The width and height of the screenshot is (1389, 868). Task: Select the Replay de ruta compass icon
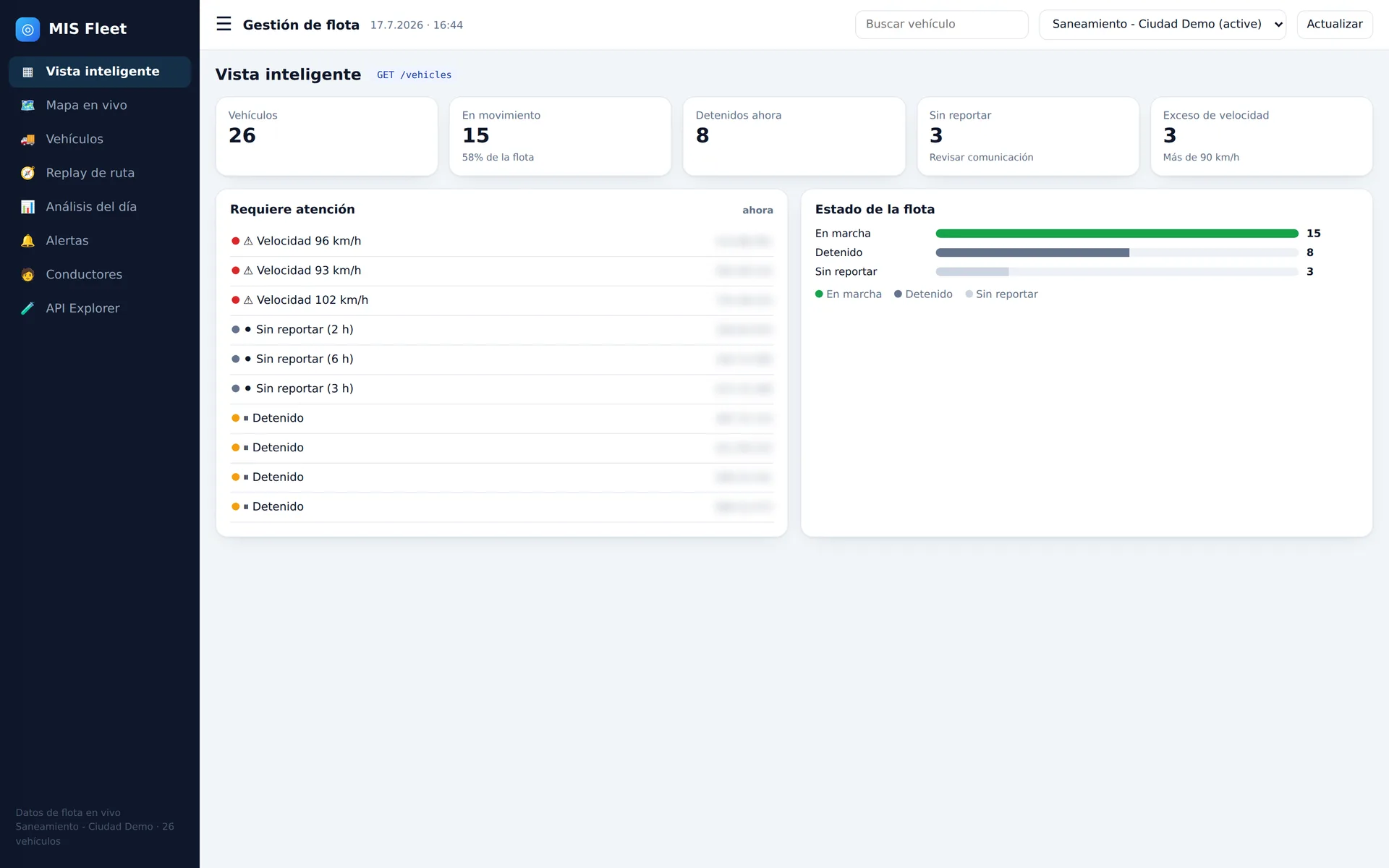tap(27, 173)
